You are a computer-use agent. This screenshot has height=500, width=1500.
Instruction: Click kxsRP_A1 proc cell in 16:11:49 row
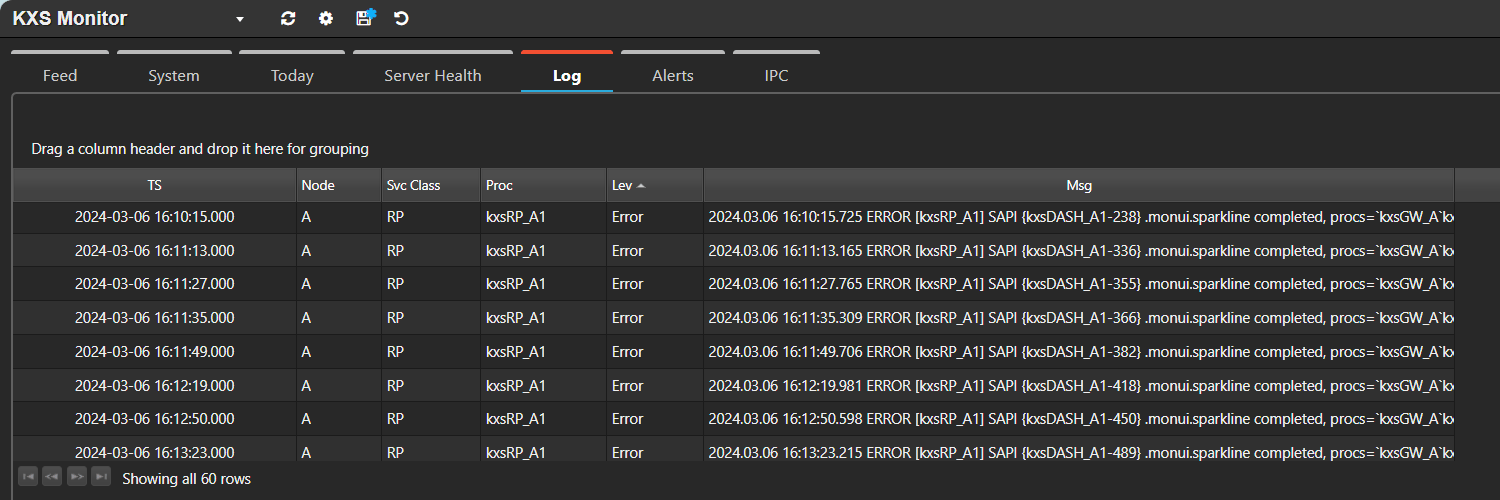pos(543,352)
